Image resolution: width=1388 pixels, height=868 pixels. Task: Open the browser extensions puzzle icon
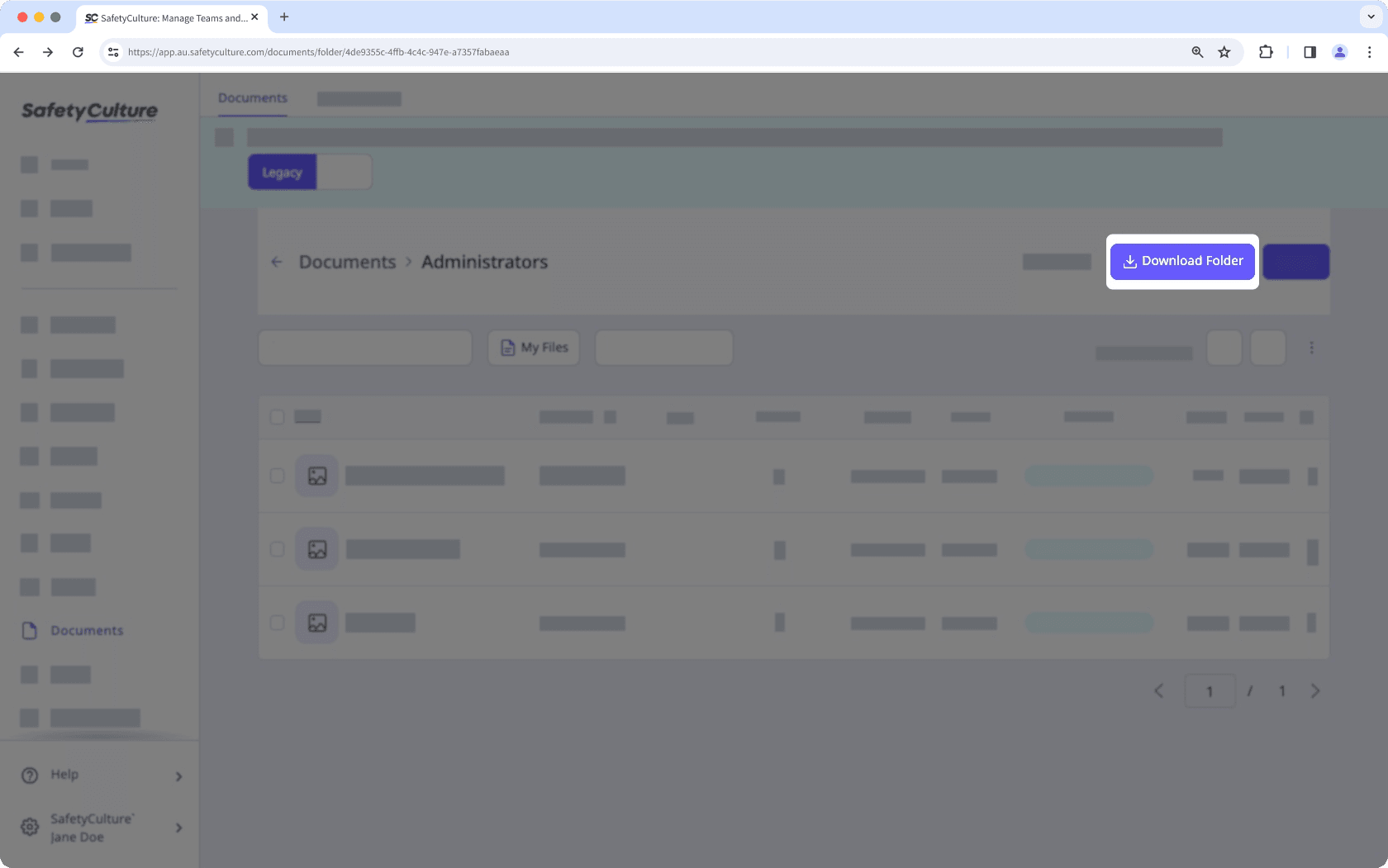(1266, 52)
